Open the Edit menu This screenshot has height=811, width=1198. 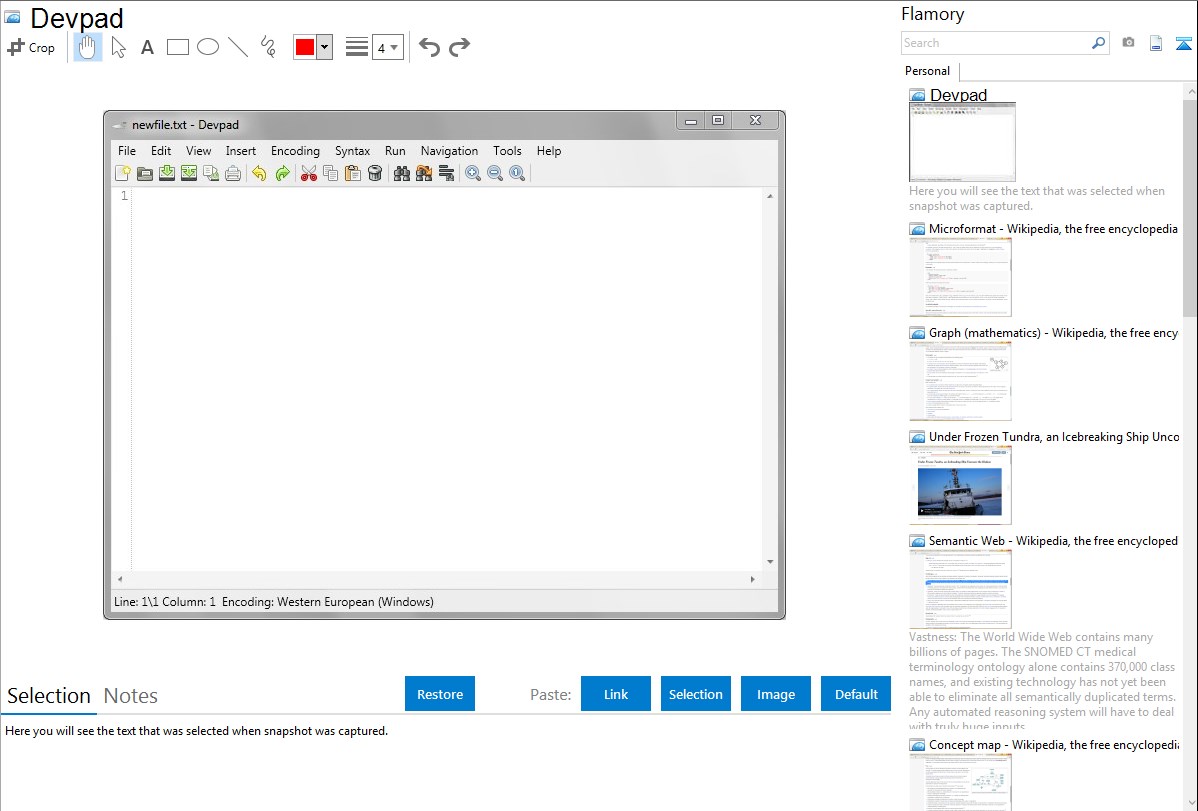click(x=160, y=151)
